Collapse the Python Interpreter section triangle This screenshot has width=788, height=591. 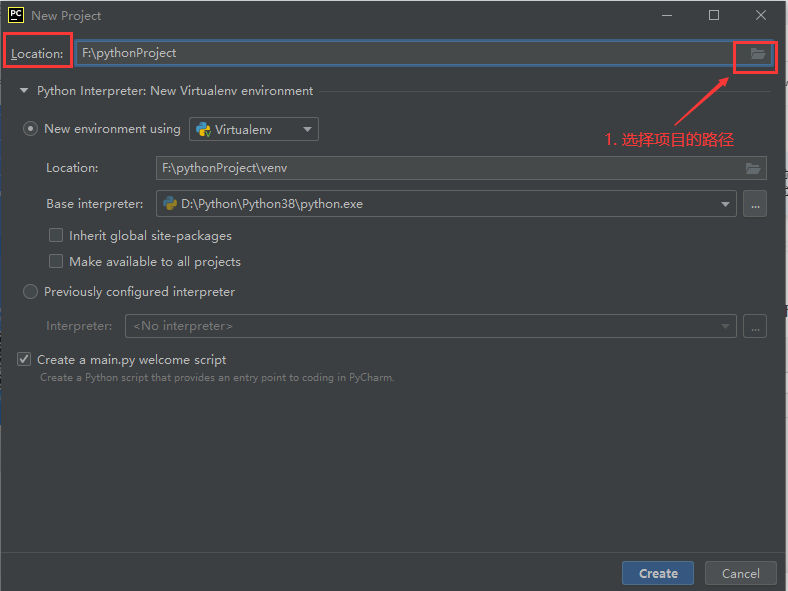pos(24,91)
